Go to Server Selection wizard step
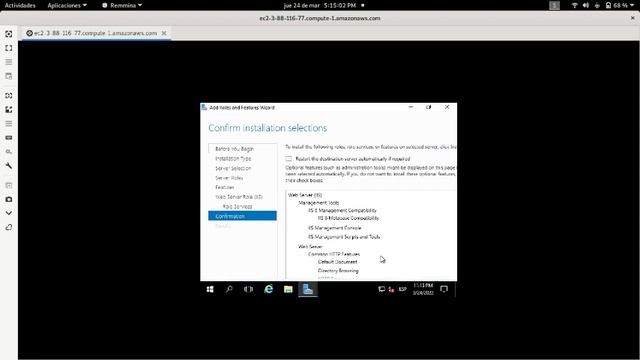The image size is (640, 360). click(x=233, y=169)
